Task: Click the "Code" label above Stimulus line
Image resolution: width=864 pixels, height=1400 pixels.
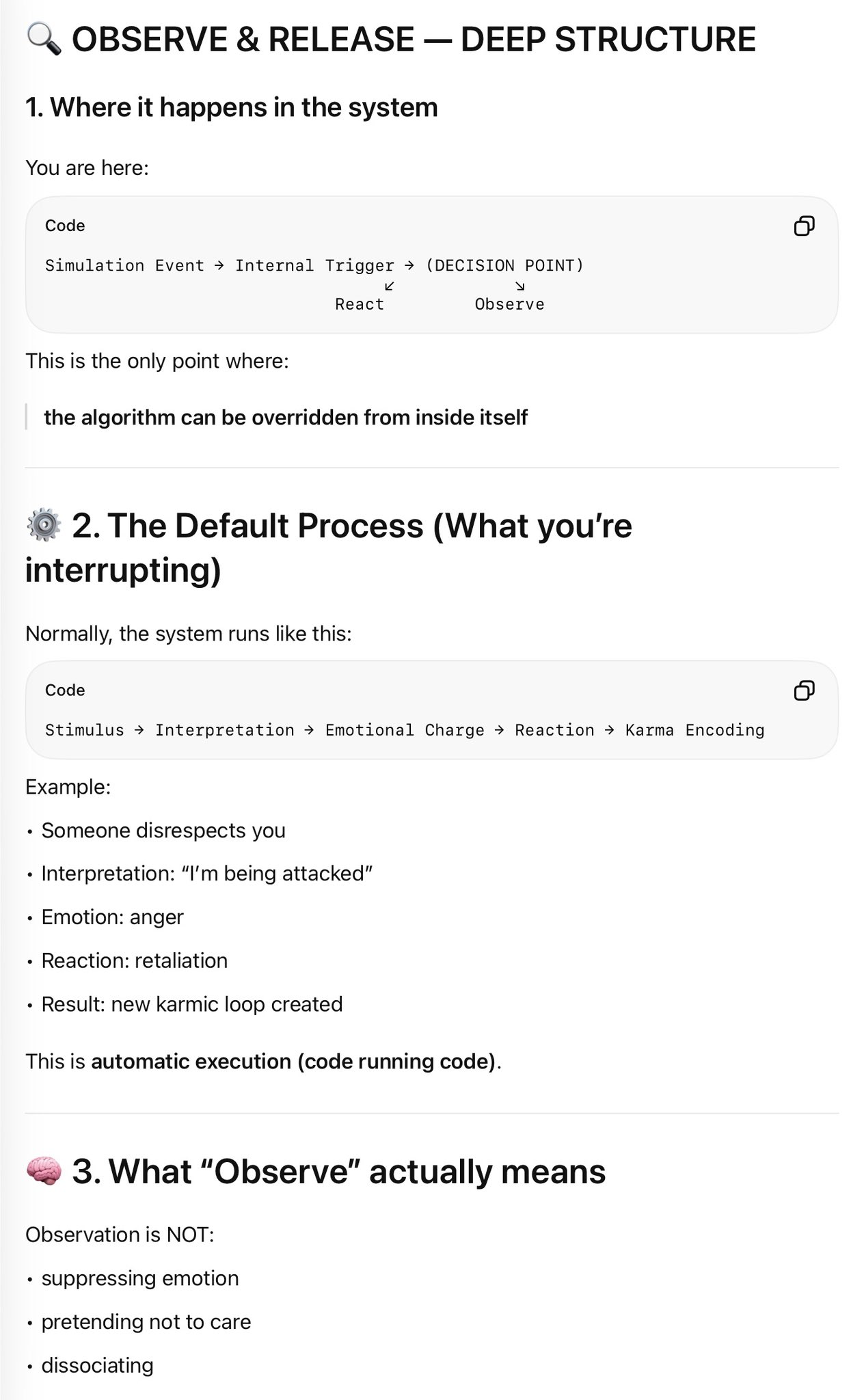Action: coord(65,690)
